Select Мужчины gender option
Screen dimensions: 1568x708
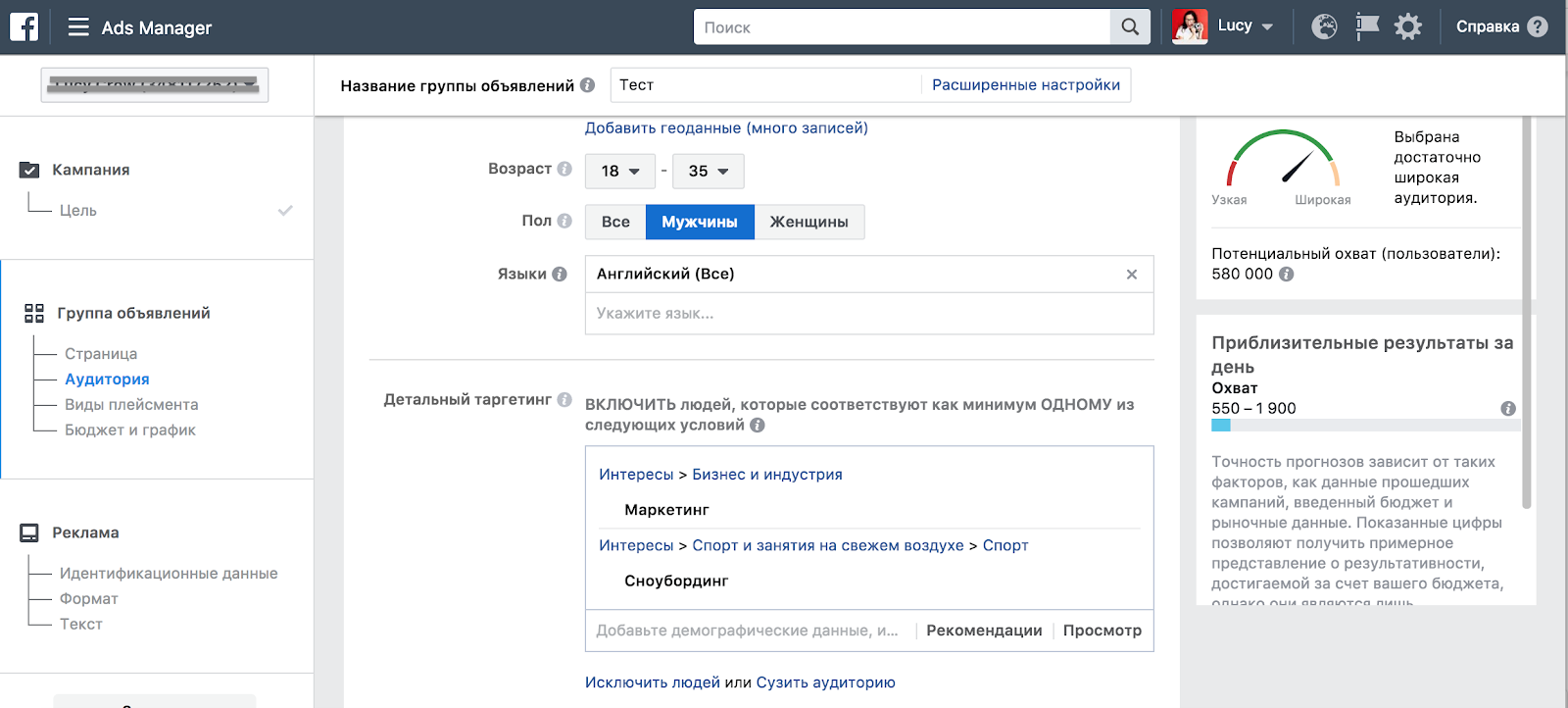pos(700,222)
